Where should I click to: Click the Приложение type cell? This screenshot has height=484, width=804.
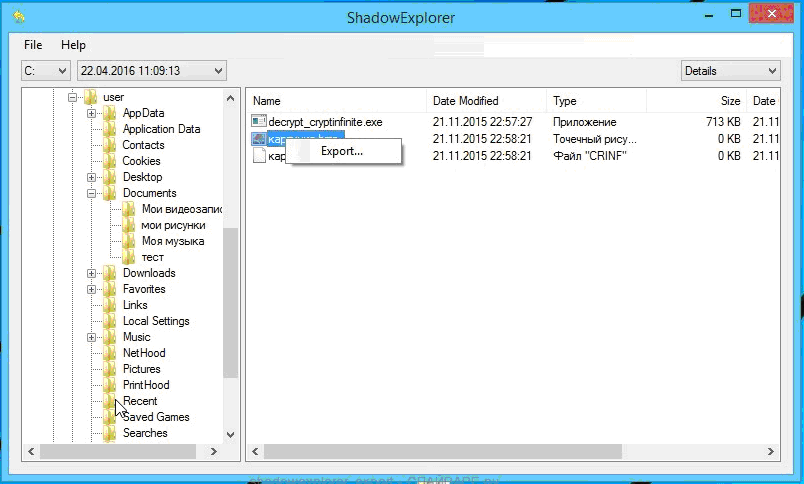[585, 122]
